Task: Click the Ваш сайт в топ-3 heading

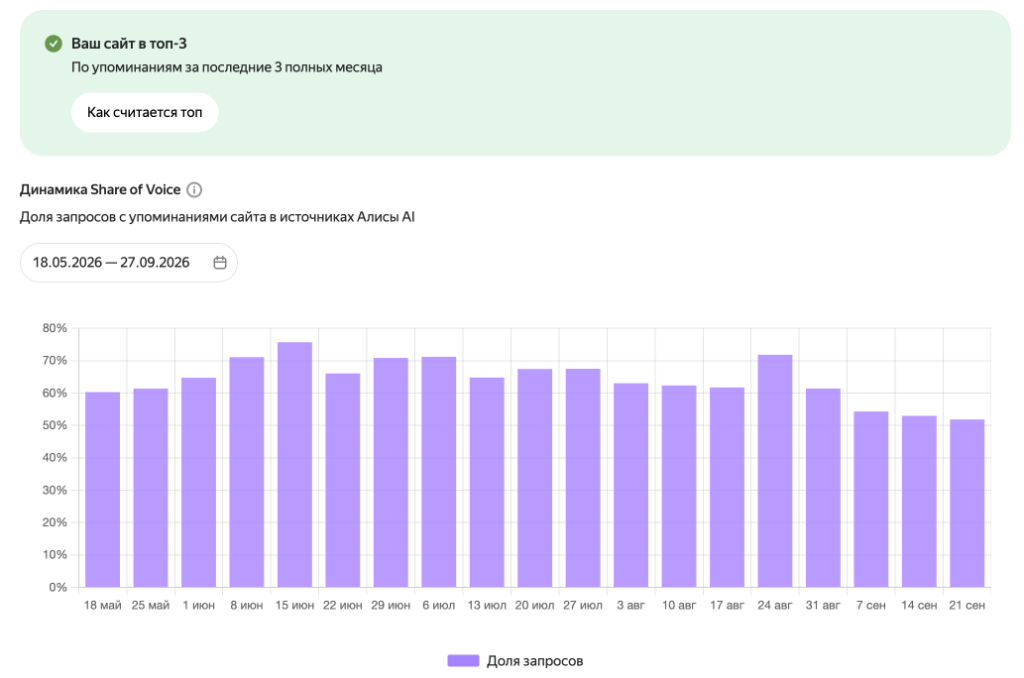Action: (129, 44)
